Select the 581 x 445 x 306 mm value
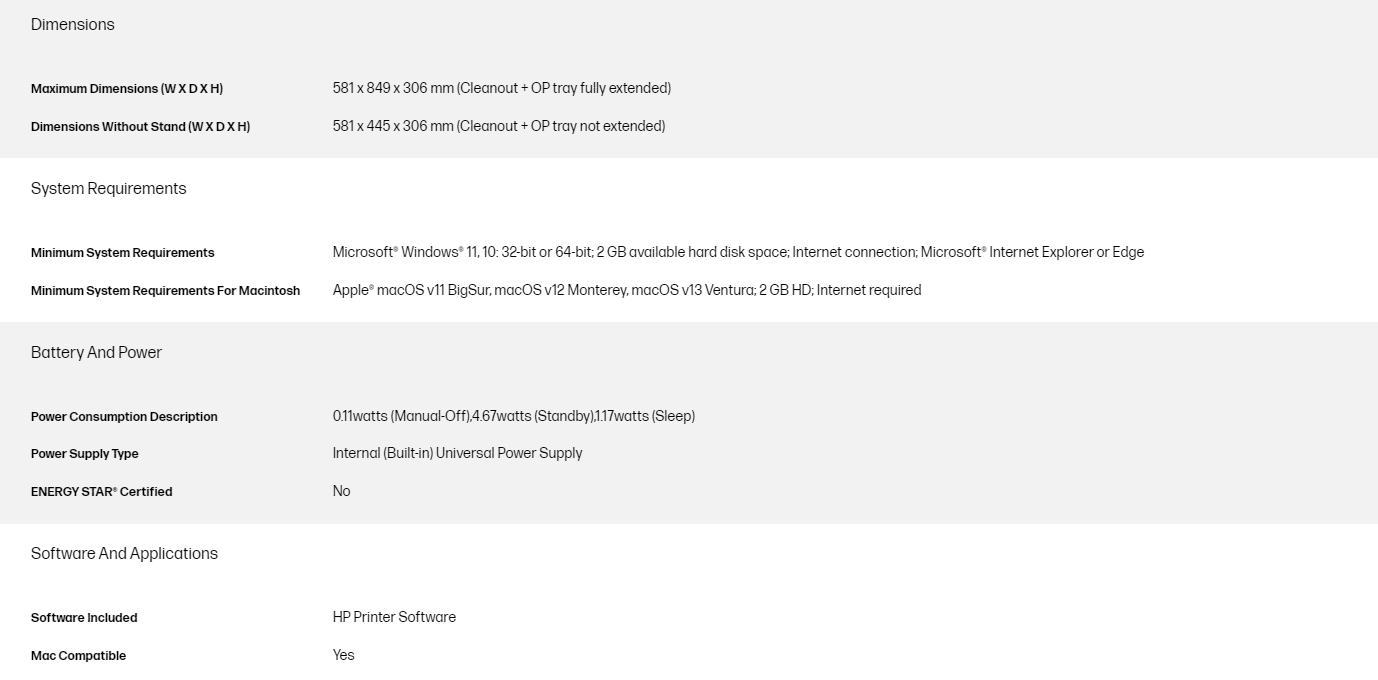 coord(498,126)
